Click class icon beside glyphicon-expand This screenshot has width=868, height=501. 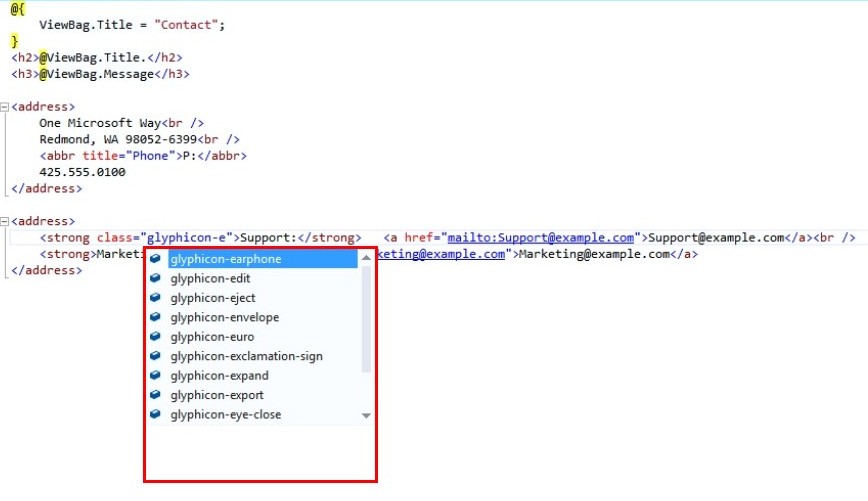pyautogui.click(x=156, y=375)
